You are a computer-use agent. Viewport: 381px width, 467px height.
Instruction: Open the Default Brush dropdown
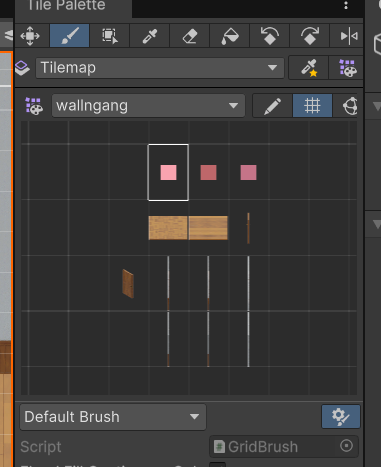pyautogui.click(x=113, y=417)
